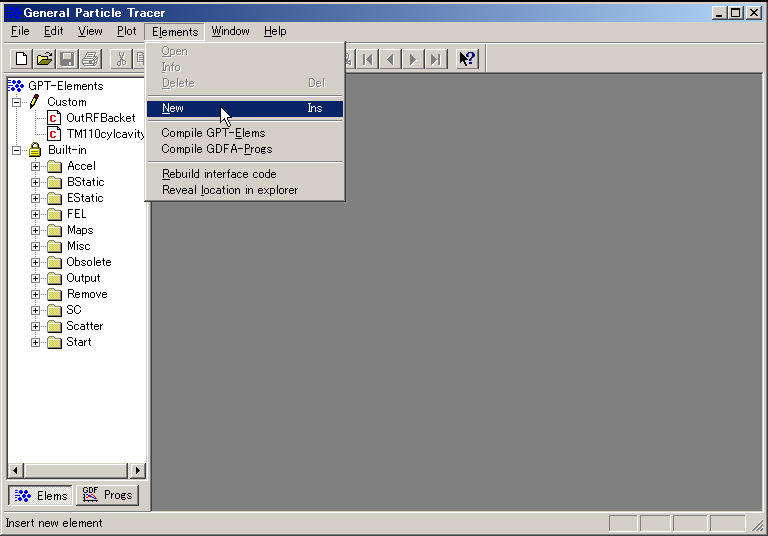The height and width of the screenshot is (536, 768).
Task: Click the Obsolete folder icon
Action: click(54, 263)
